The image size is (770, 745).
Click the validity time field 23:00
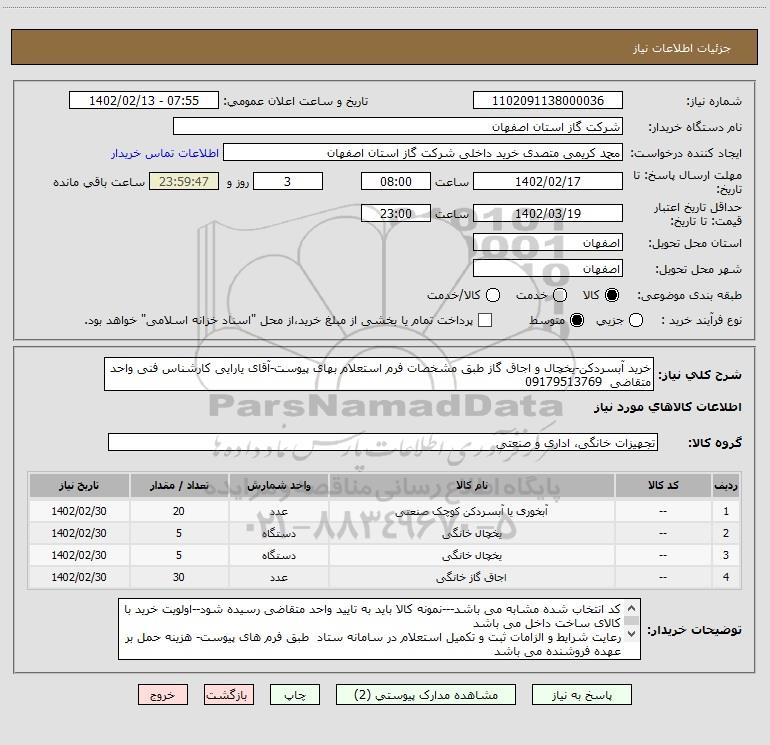396,214
